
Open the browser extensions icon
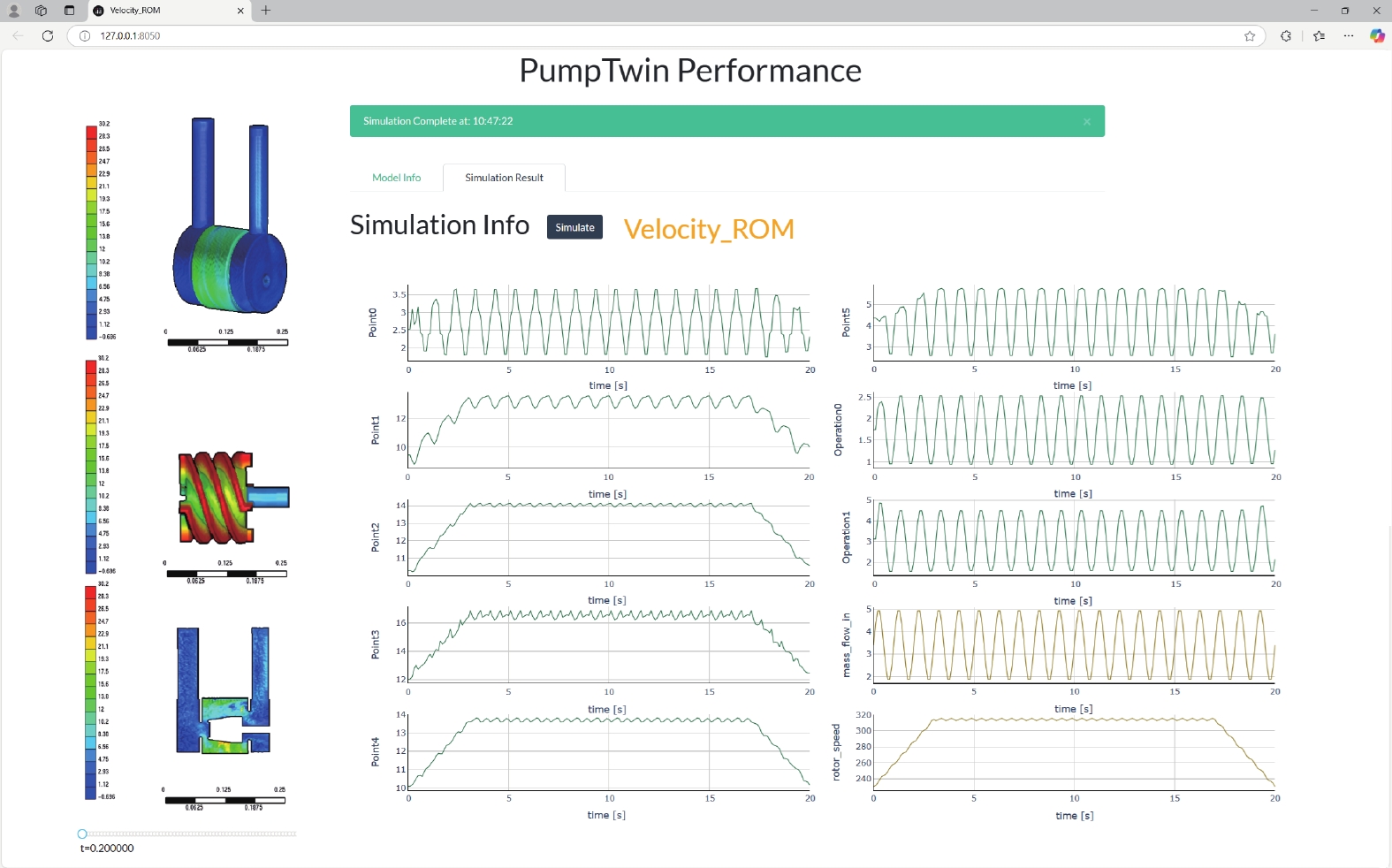(1286, 36)
